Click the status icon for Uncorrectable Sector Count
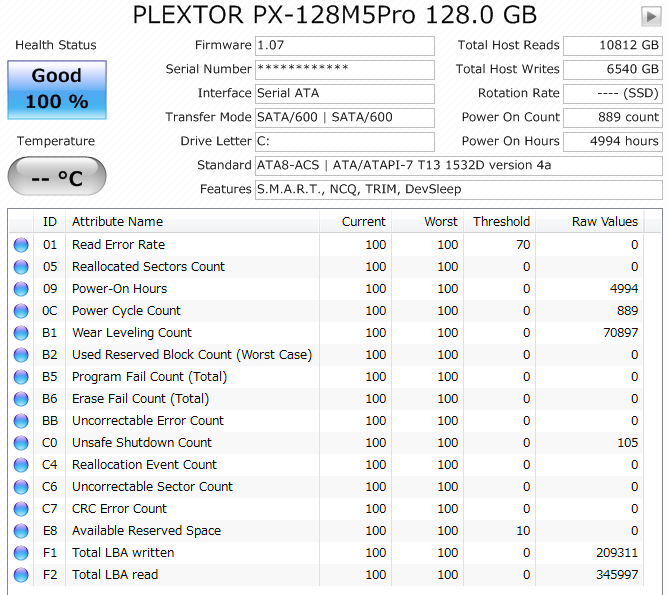This screenshot has width=669, height=595. (21, 487)
